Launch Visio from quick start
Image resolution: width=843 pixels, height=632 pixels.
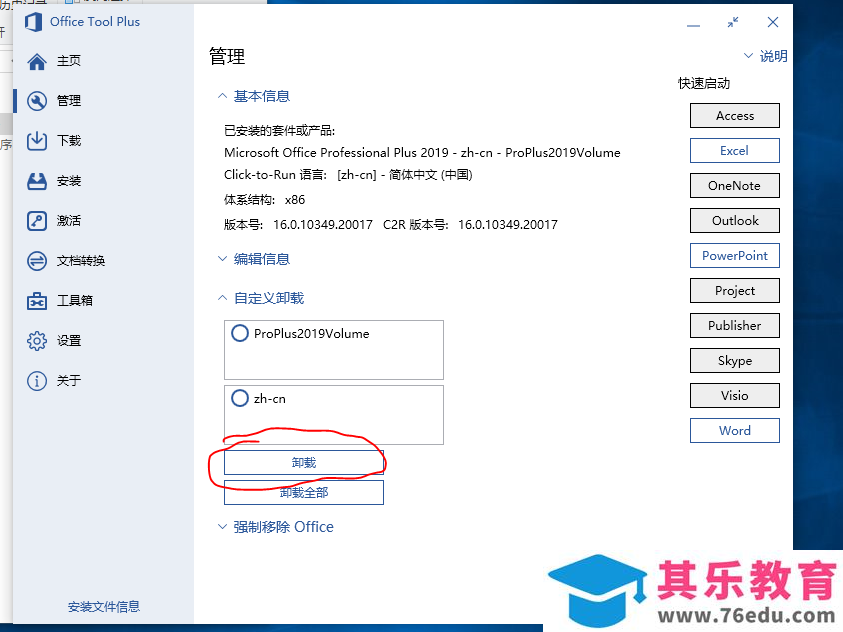coord(734,396)
